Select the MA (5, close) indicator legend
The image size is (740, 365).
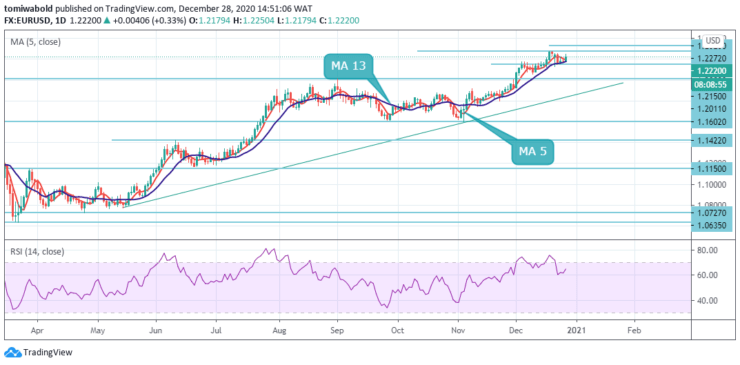click(36, 42)
